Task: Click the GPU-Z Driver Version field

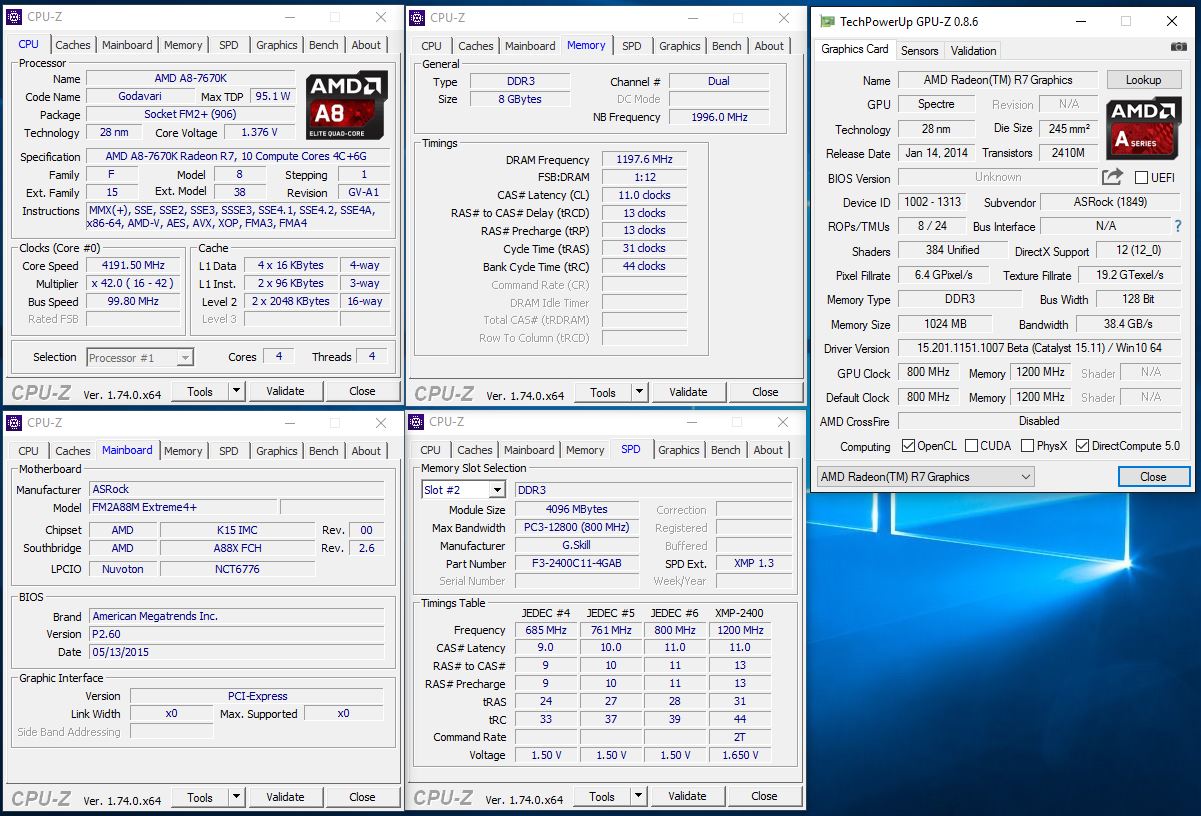Action: pyautogui.click(x=1039, y=349)
